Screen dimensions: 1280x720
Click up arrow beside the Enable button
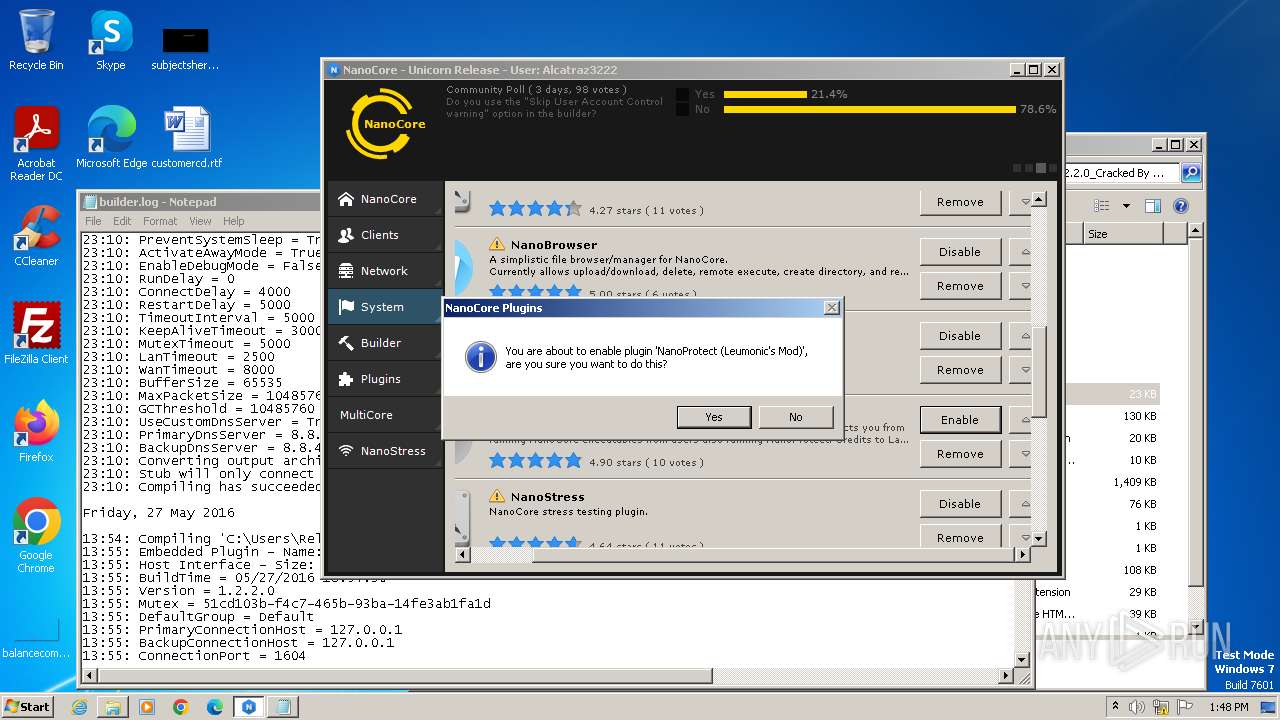(x=1021, y=420)
